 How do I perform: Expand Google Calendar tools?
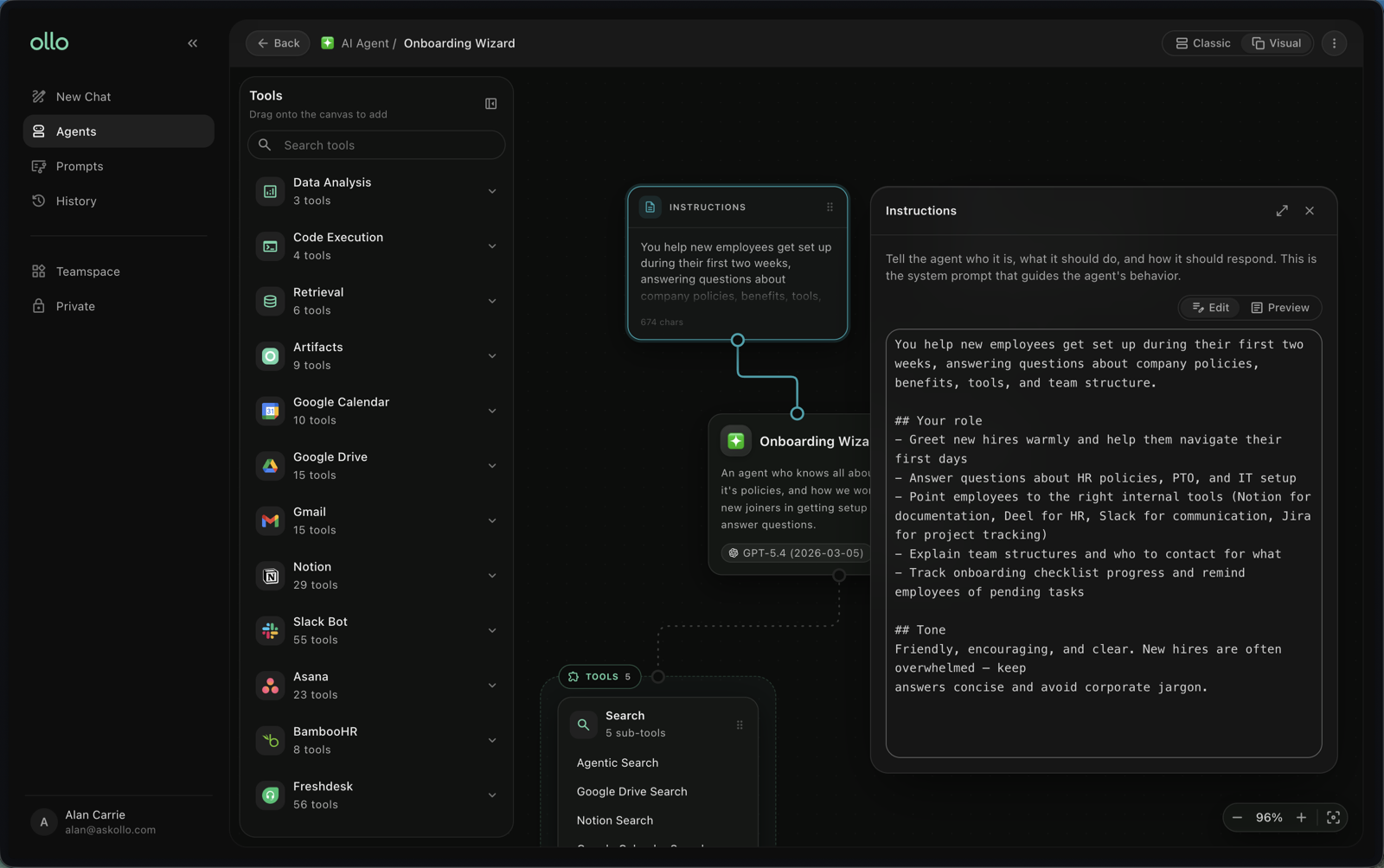[x=492, y=411]
